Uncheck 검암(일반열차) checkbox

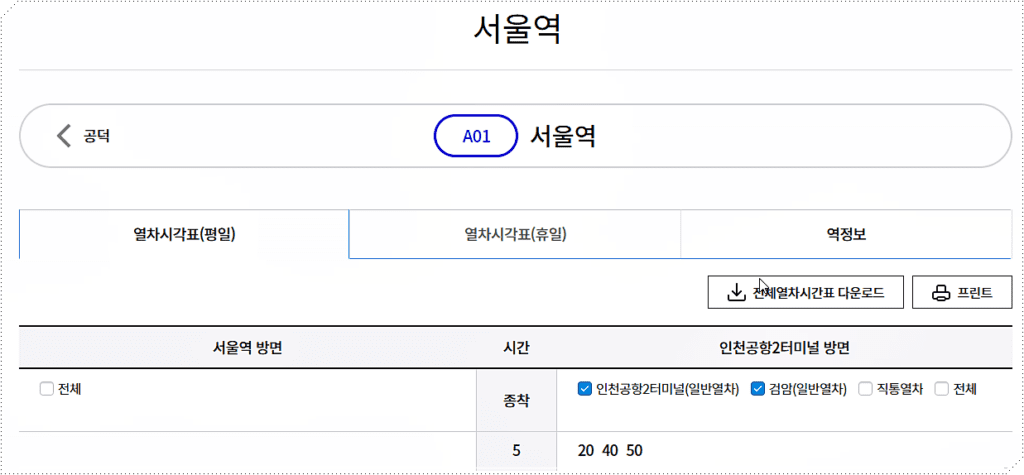click(x=758, y=389)
